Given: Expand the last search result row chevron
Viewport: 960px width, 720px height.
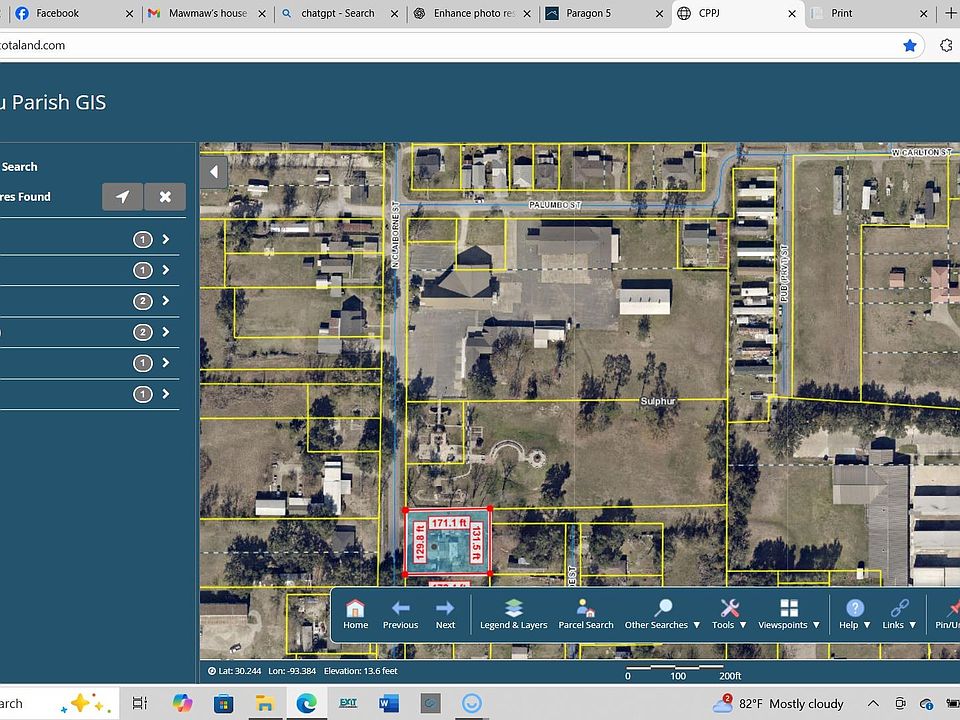Looking at the screenshot, I should point(165,394).
